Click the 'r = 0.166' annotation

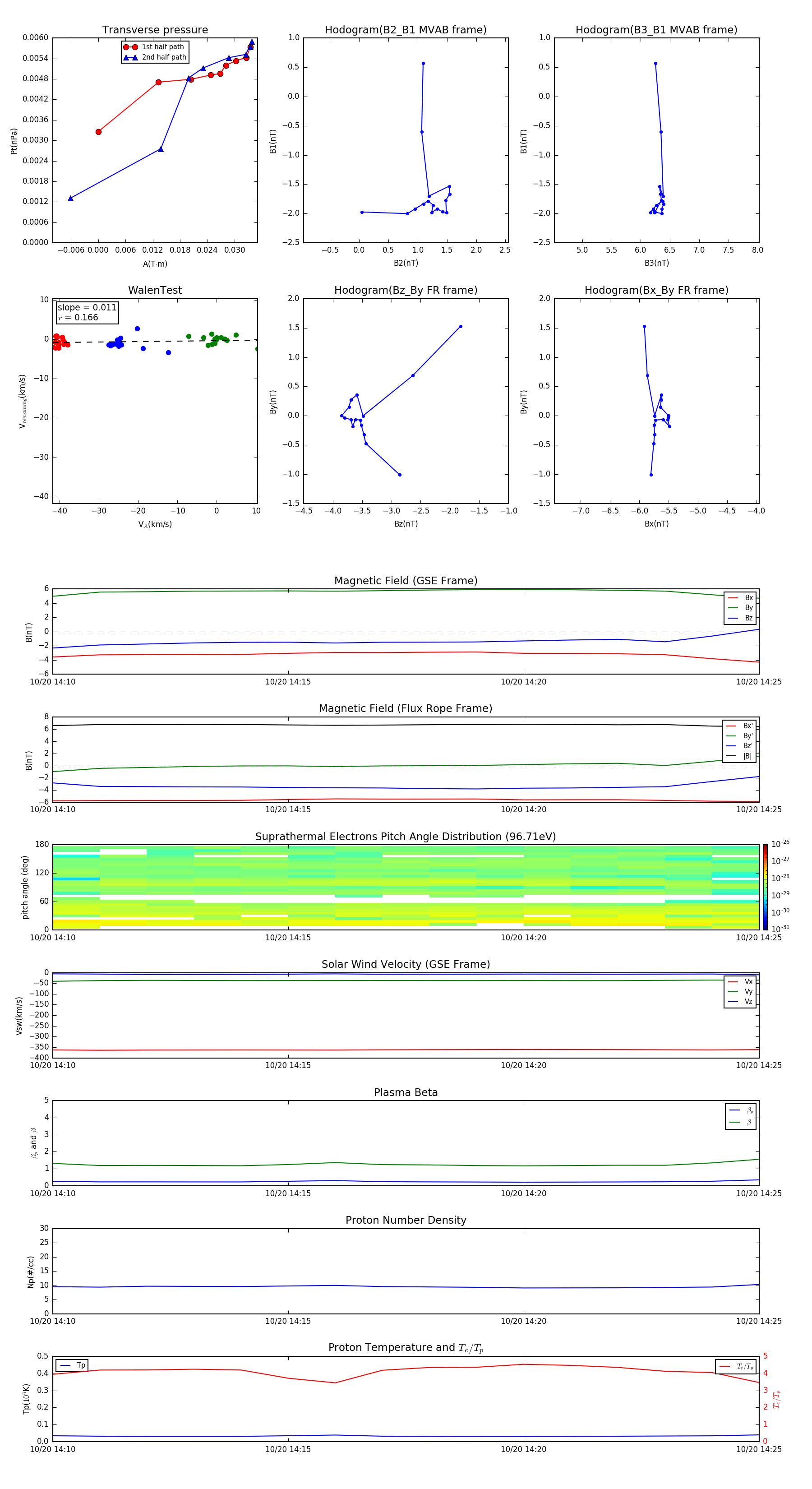click(x=78, y=318)
